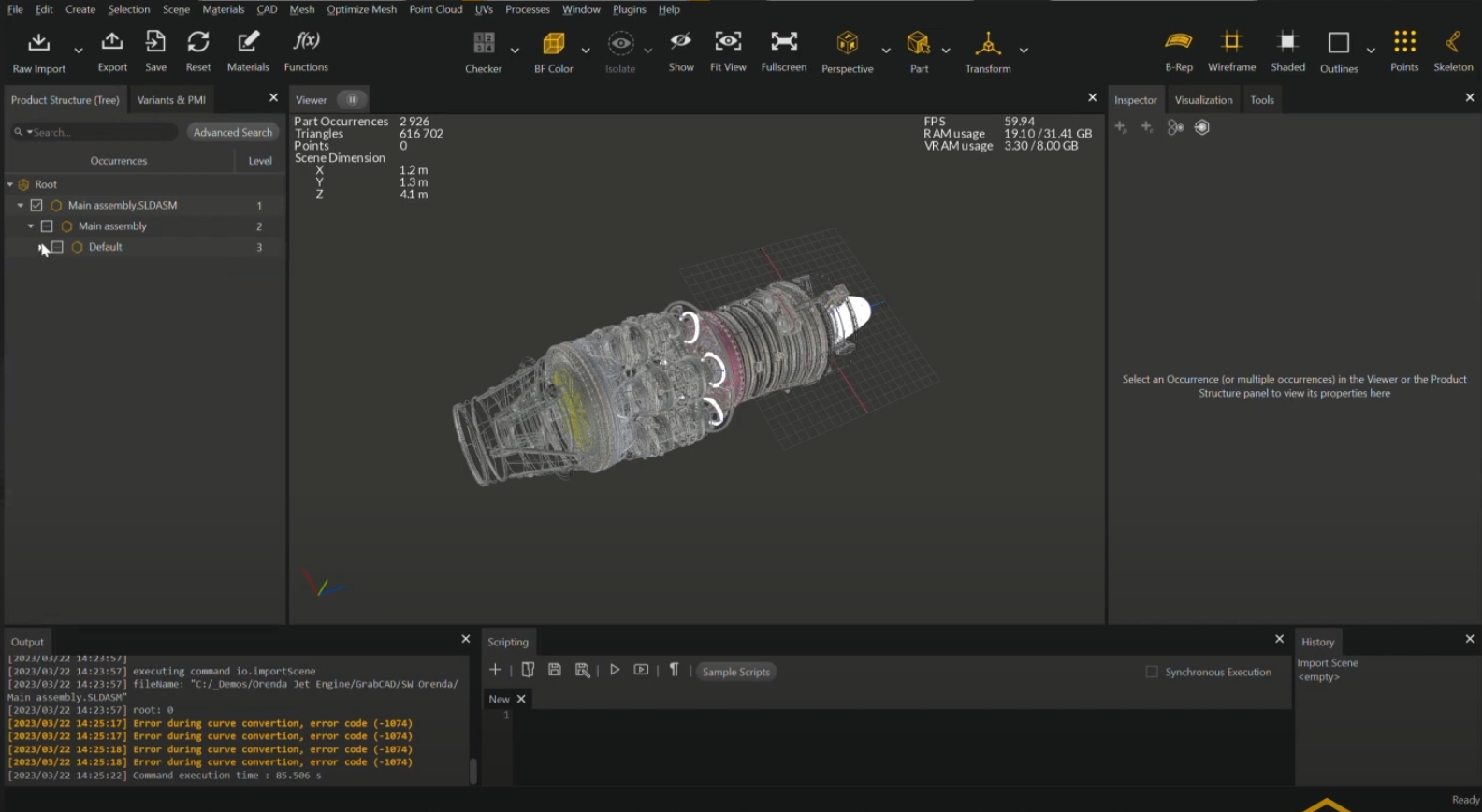Open the Outlines dropdown arrow
1482x812 pixels.
pyautogui.click(x=1371, y=51)
